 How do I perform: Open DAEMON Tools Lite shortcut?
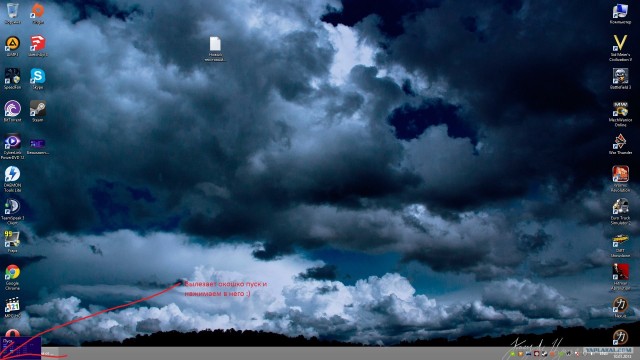pyautogui.click(x=12, y=179)
